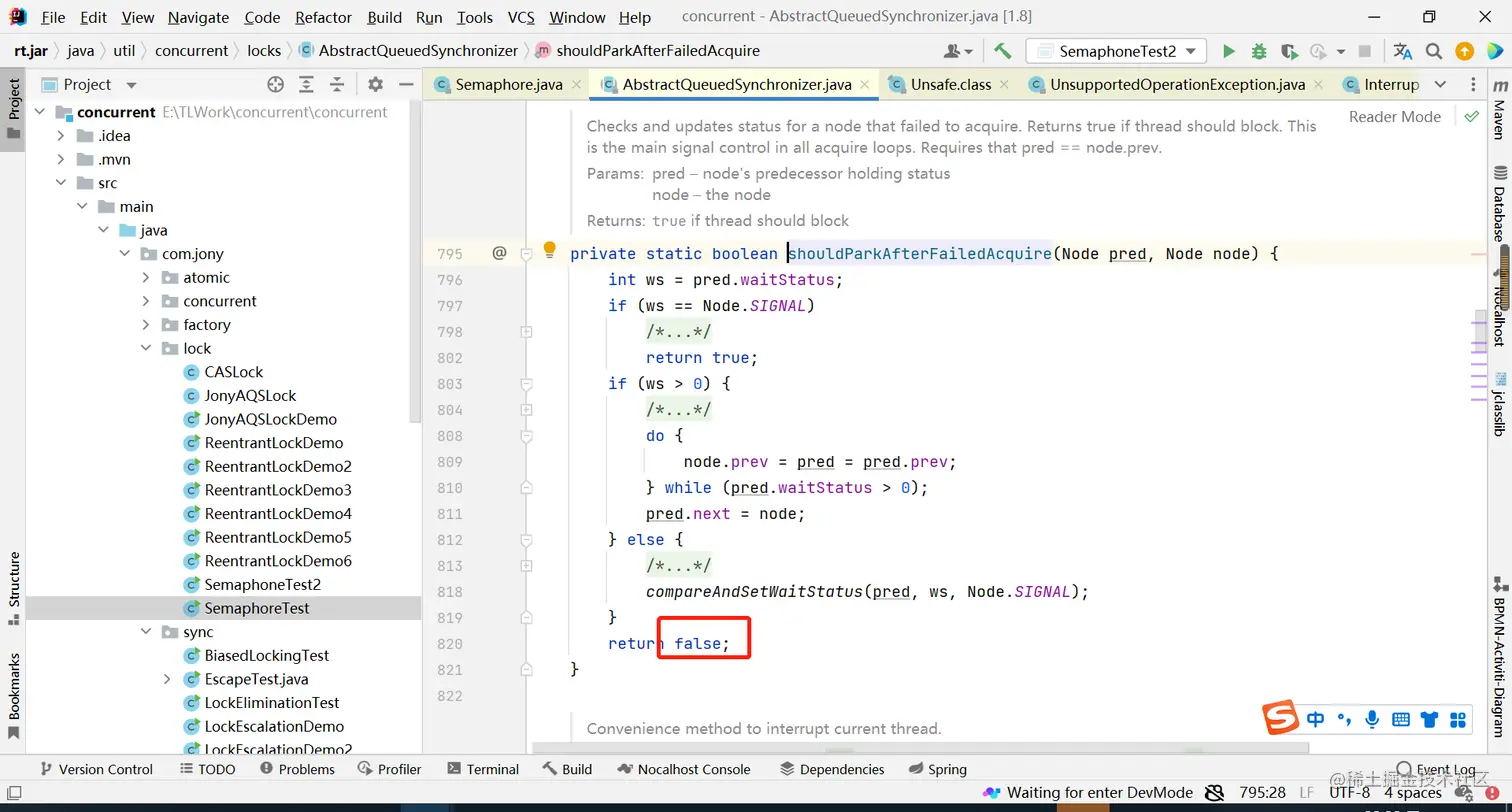Collapse the lock package arrow

click(146, 349)
